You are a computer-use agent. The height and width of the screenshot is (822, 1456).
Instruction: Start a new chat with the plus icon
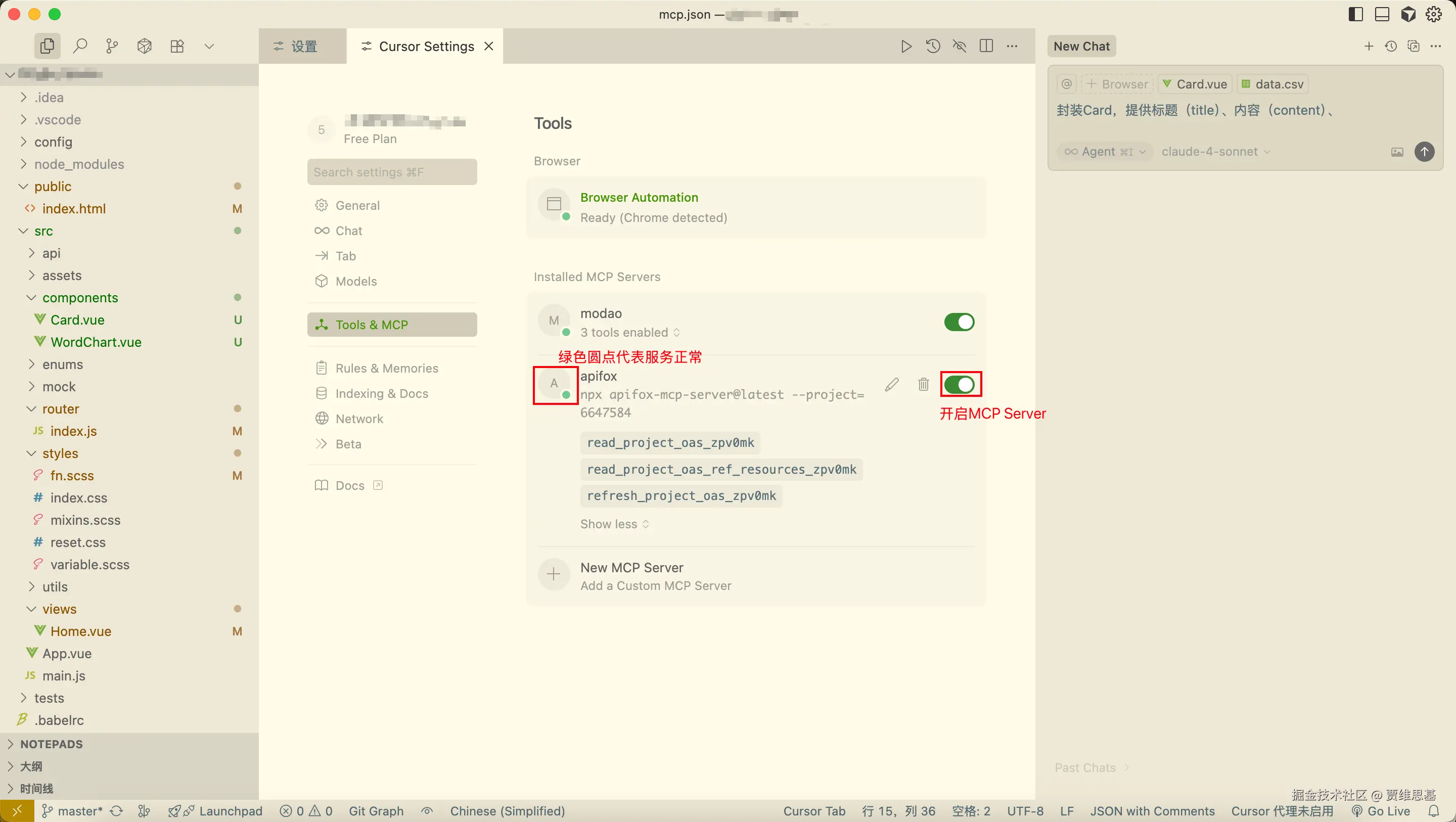(x=1369, y=47)
